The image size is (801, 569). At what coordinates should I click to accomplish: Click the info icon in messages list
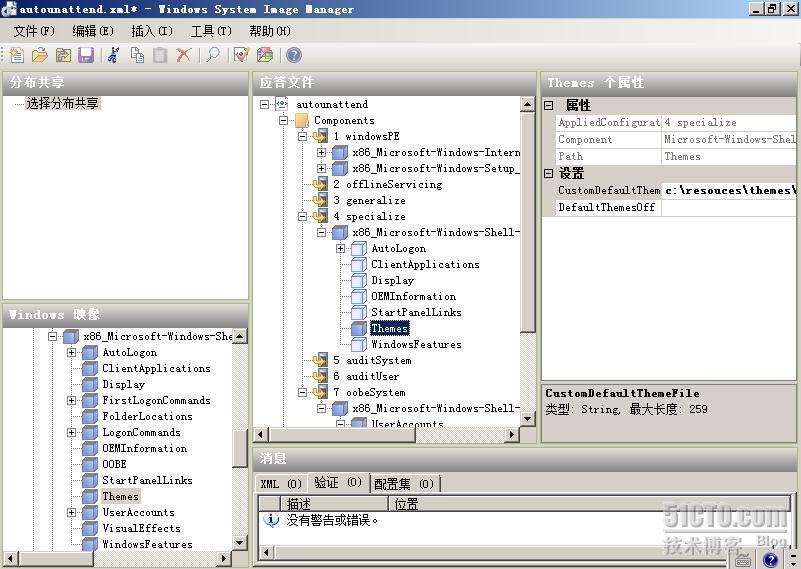coord(271,520)
